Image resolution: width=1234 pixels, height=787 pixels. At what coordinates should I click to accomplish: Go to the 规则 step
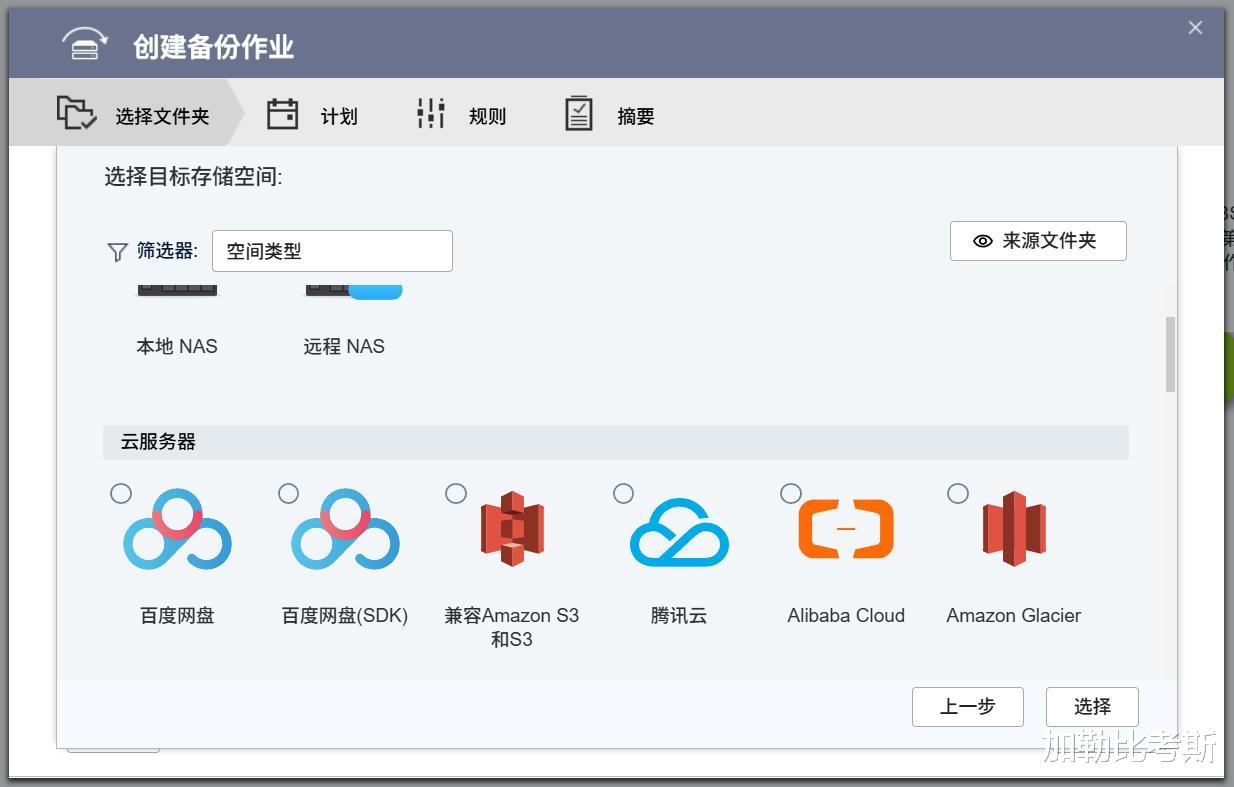point(460,115)
